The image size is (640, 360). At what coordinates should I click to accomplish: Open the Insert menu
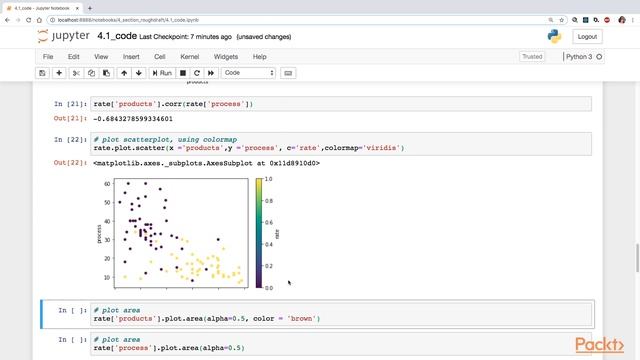pos(131,57)
